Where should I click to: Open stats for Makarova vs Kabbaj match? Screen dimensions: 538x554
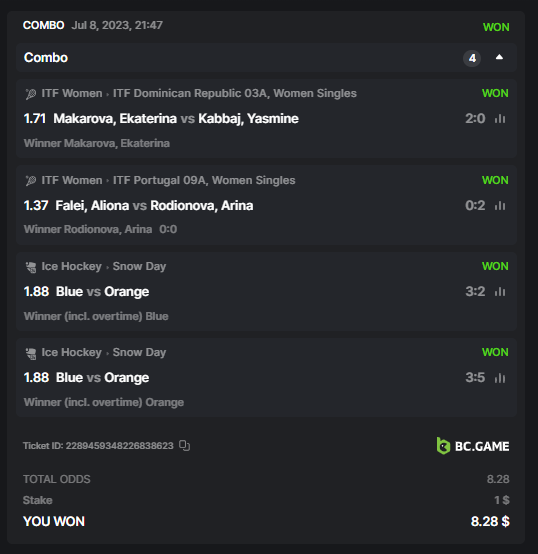[x=500, y=119]
